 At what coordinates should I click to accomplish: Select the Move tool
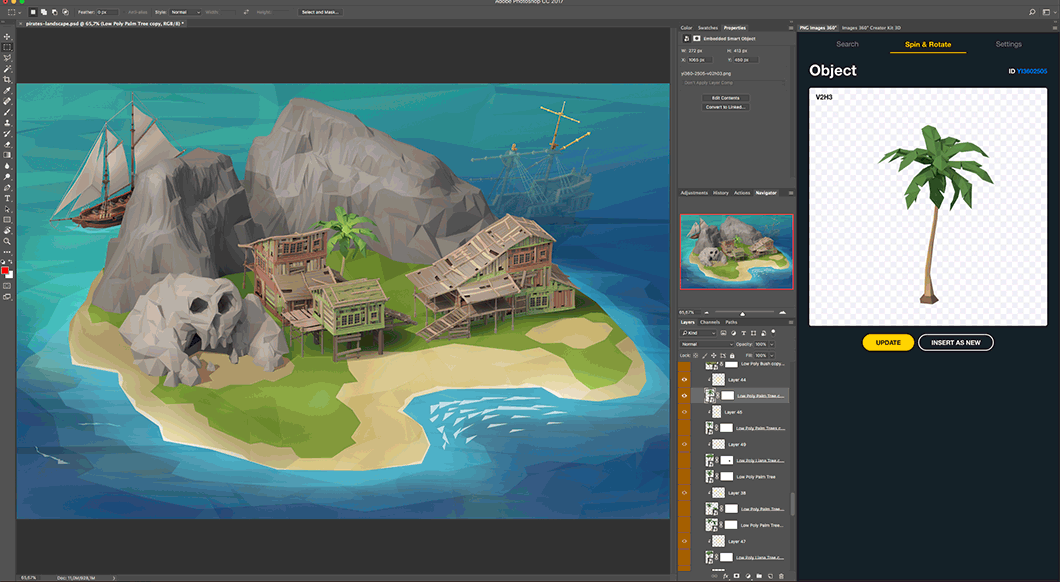click(7, 37)
